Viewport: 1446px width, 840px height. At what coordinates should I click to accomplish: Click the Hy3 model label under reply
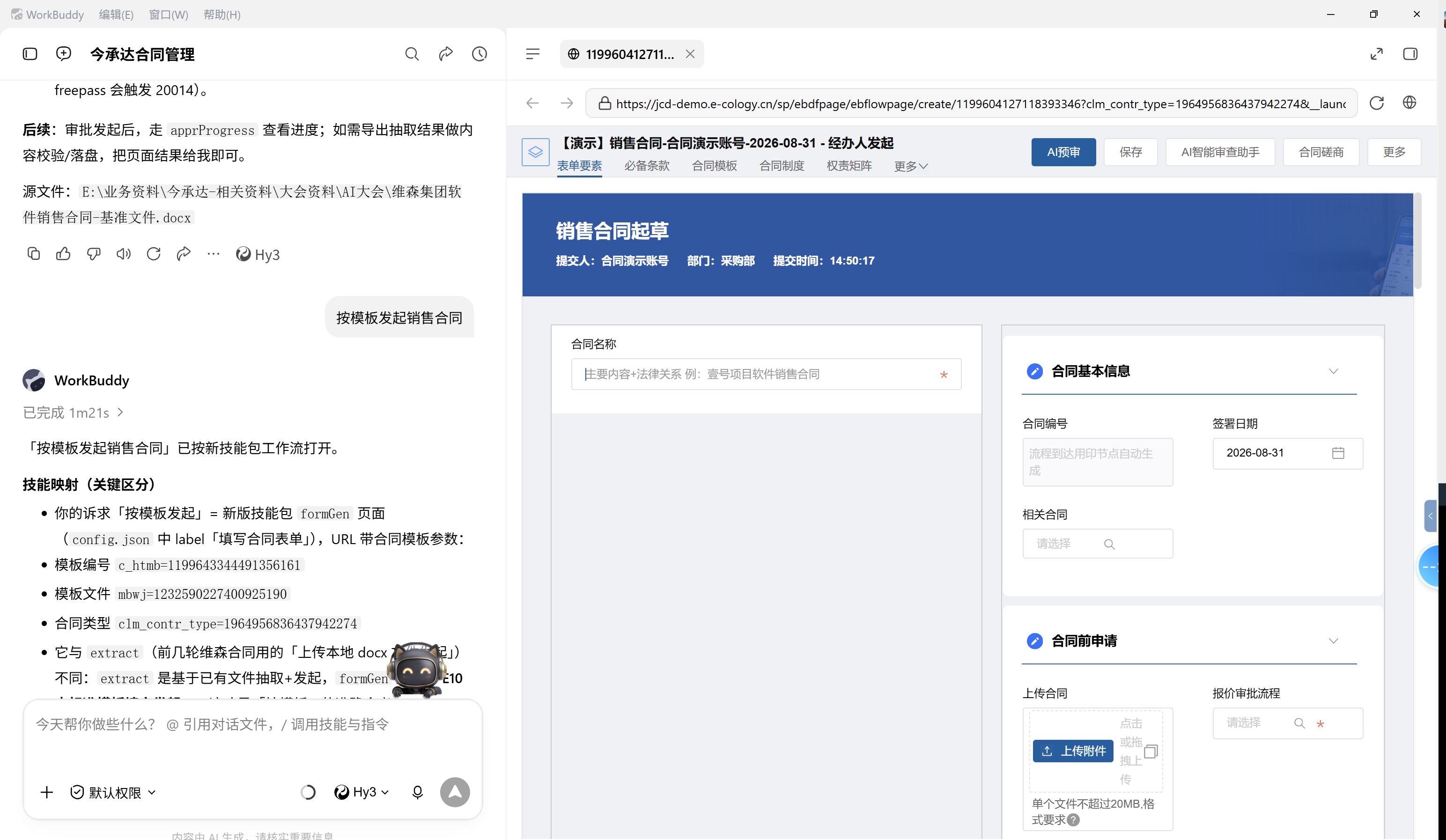258,254
